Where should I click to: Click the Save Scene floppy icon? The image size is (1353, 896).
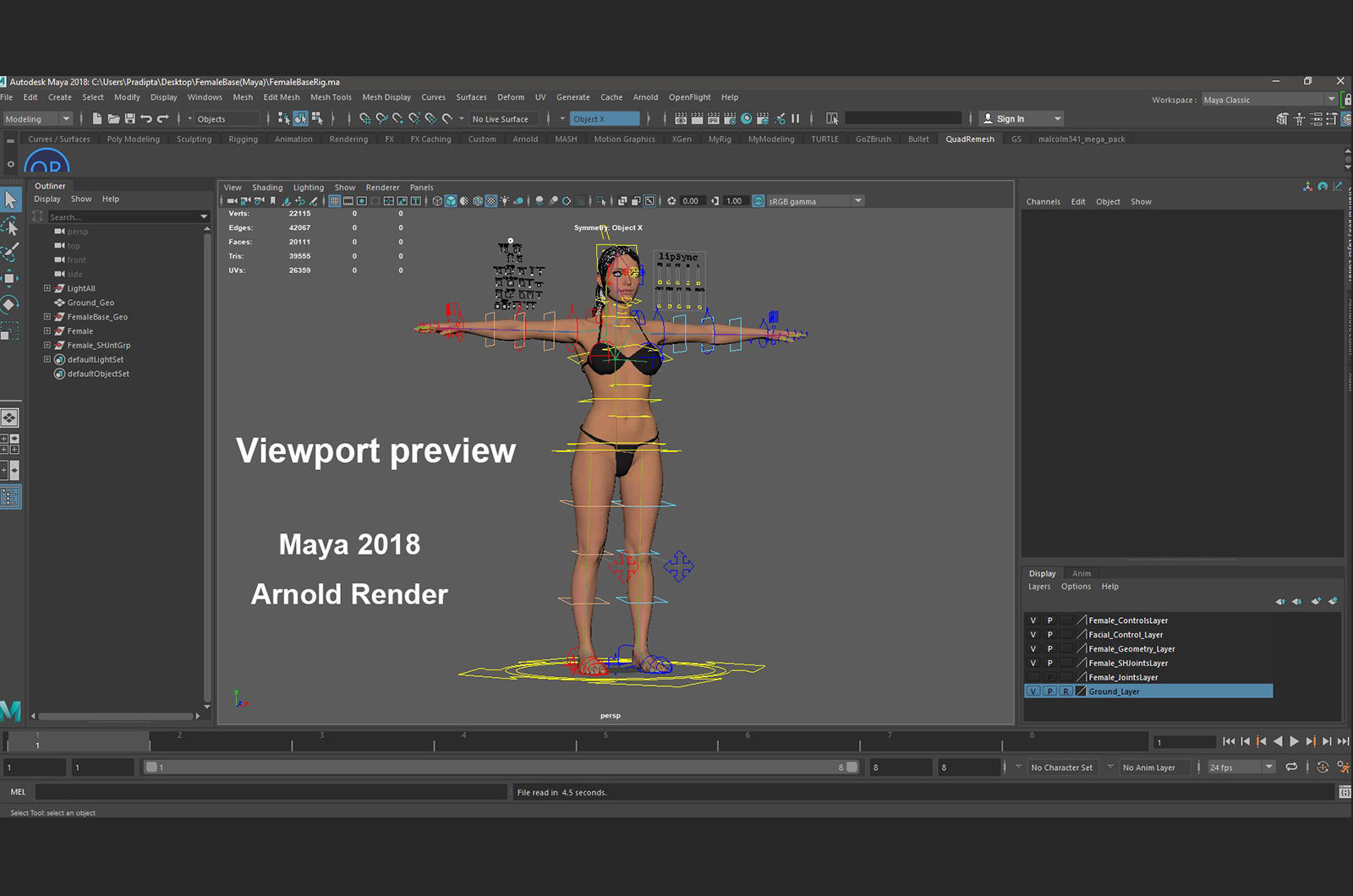click(x=129, y=118)
